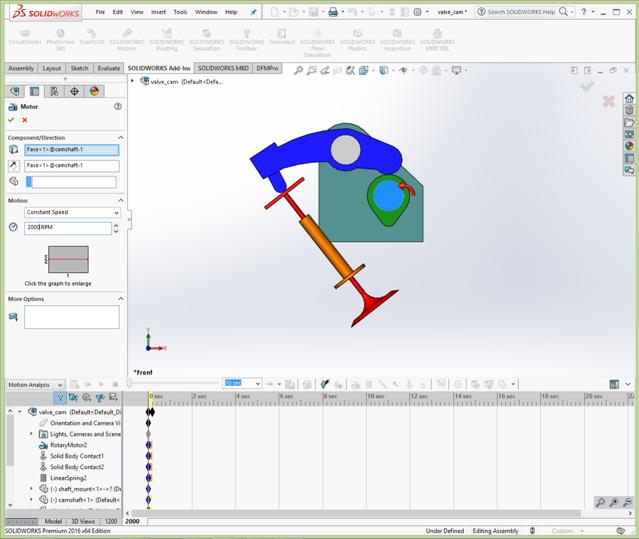Image resolution: width=639 pixels, height=539 pixels.
Task: Click the Options gear icon
Action: click(x=417, y=12)
